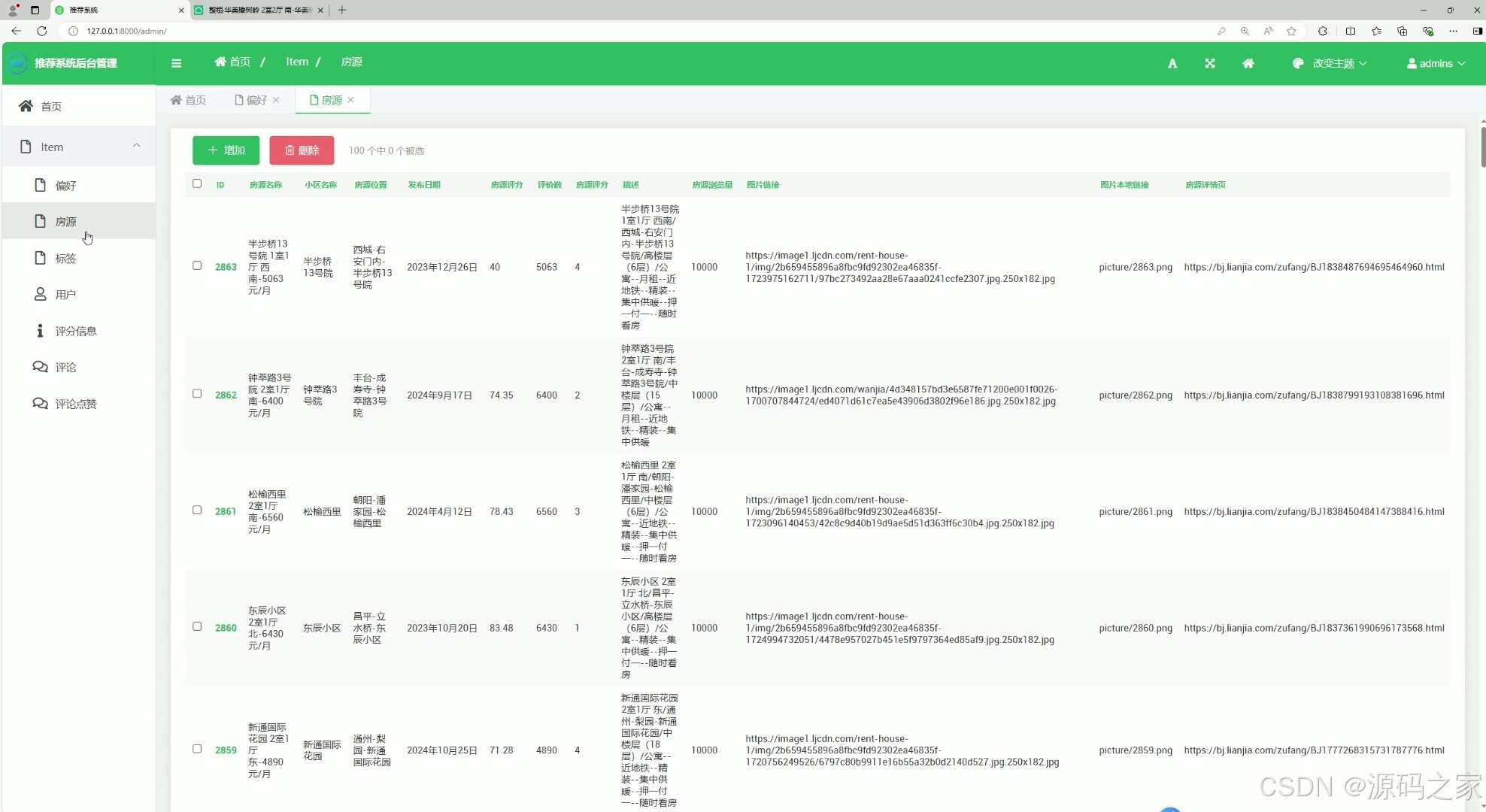
Task: Check the row with ID 2863
Action: click(197, 265)
